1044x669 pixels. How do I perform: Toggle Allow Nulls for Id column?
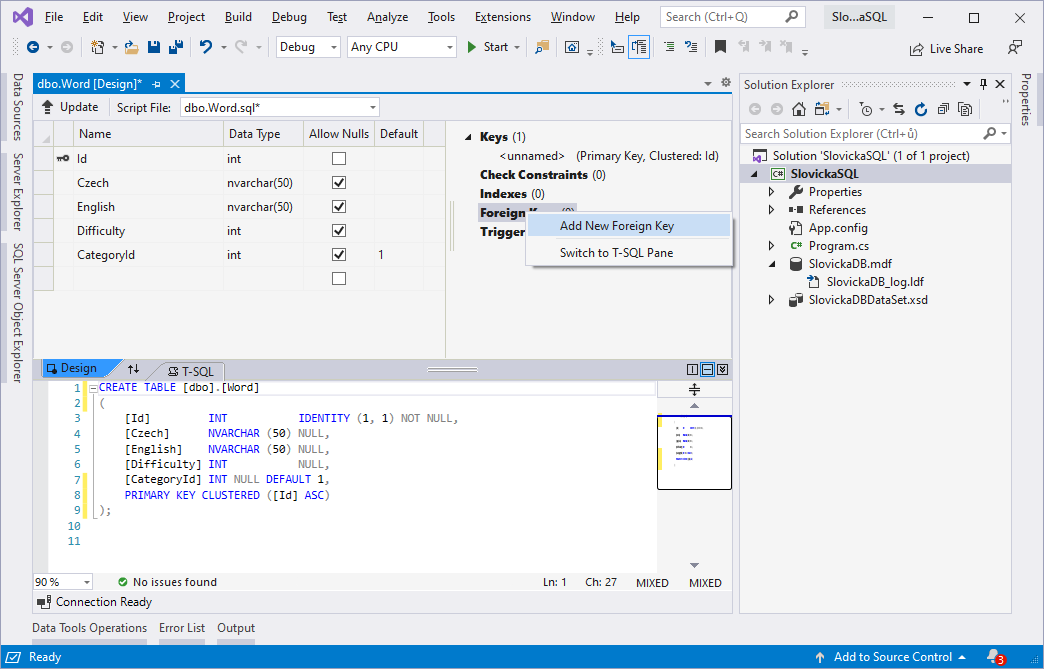(x=339, y=158)
